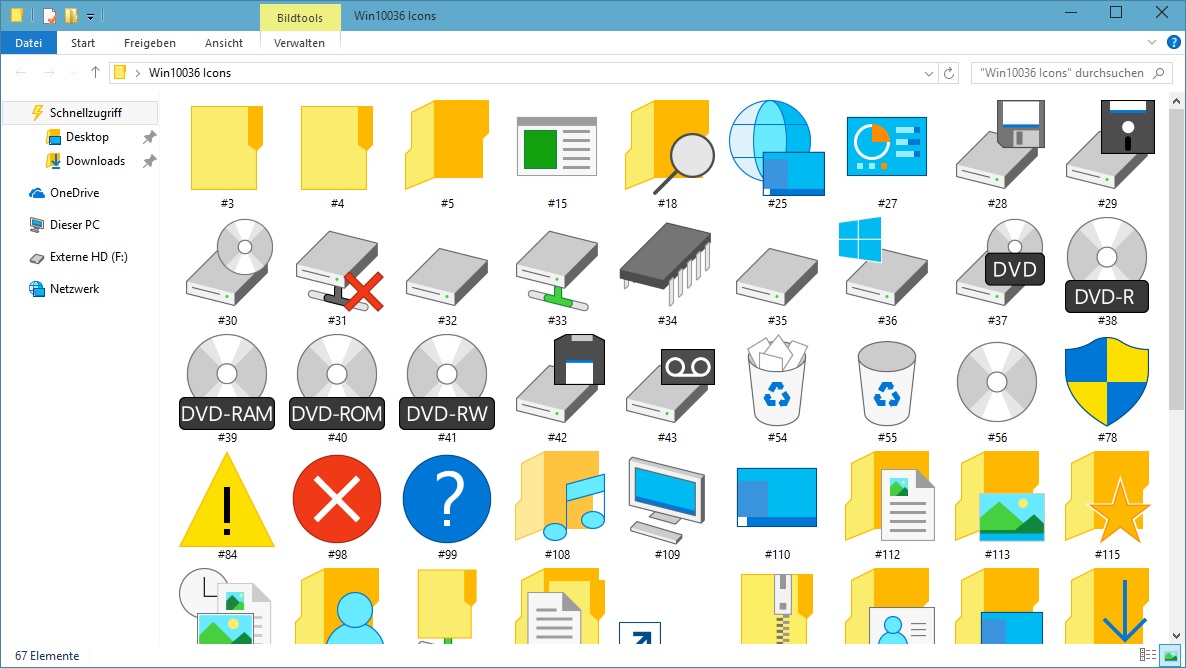Screen dimensions: 1186x668
Task: Open the Quick Access Toolbar customize dropdown
Action: [x=89, y=15]
